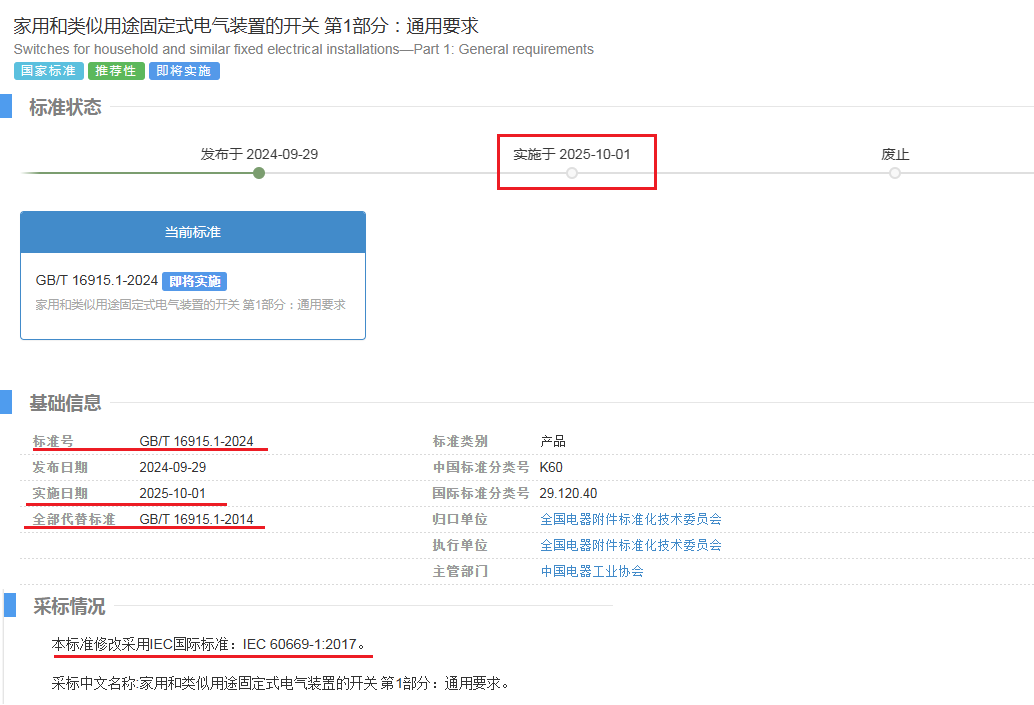Screen dimensions: 1034x705
Task: Click the 即将实施 badge below the title
Action: (184, 71)
